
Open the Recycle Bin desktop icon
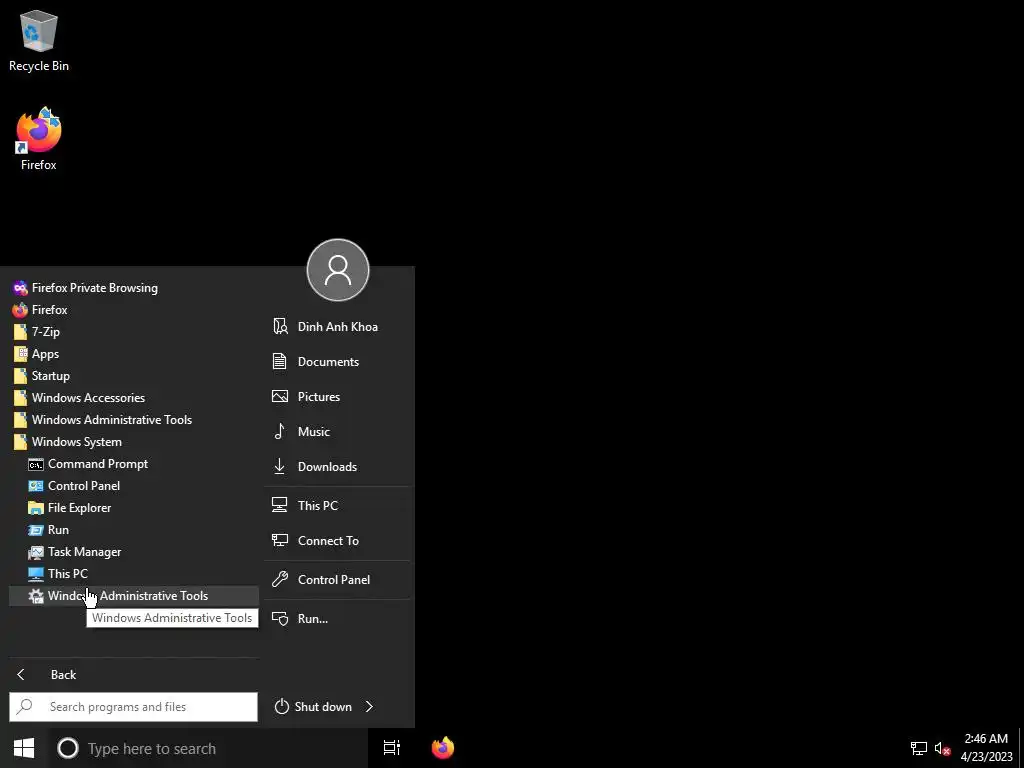point(39,40)
